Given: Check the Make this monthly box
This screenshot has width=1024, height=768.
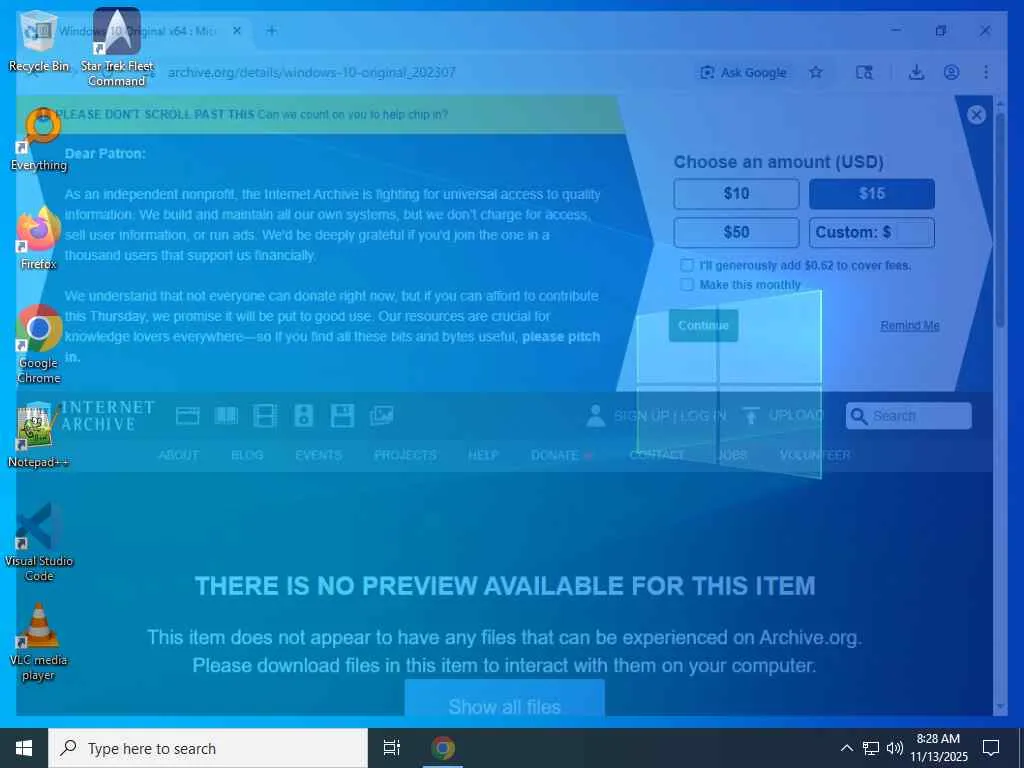Looking at the screenshot, I should click(686, 285).
